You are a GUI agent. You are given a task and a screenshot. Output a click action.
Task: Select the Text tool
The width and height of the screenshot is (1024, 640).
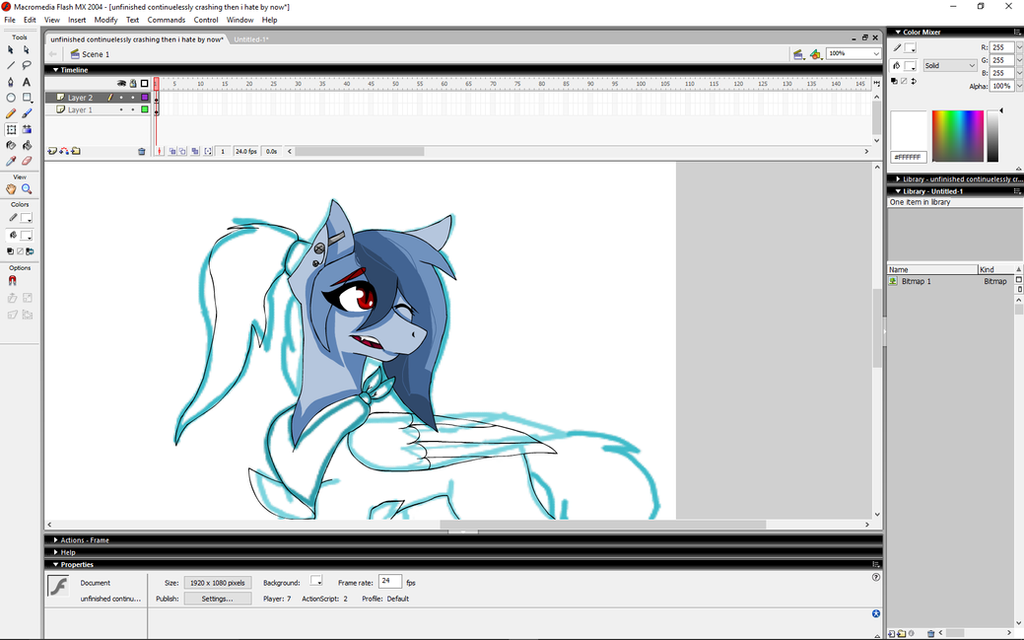click(26, 82)
